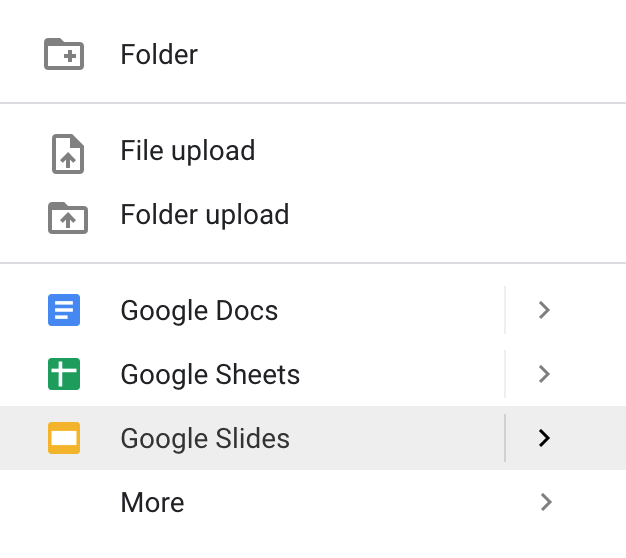Image resolution: width=626 pixels, height=558 pixels.
Task: Select the Google Sheets label
Action: coord(210,375)
